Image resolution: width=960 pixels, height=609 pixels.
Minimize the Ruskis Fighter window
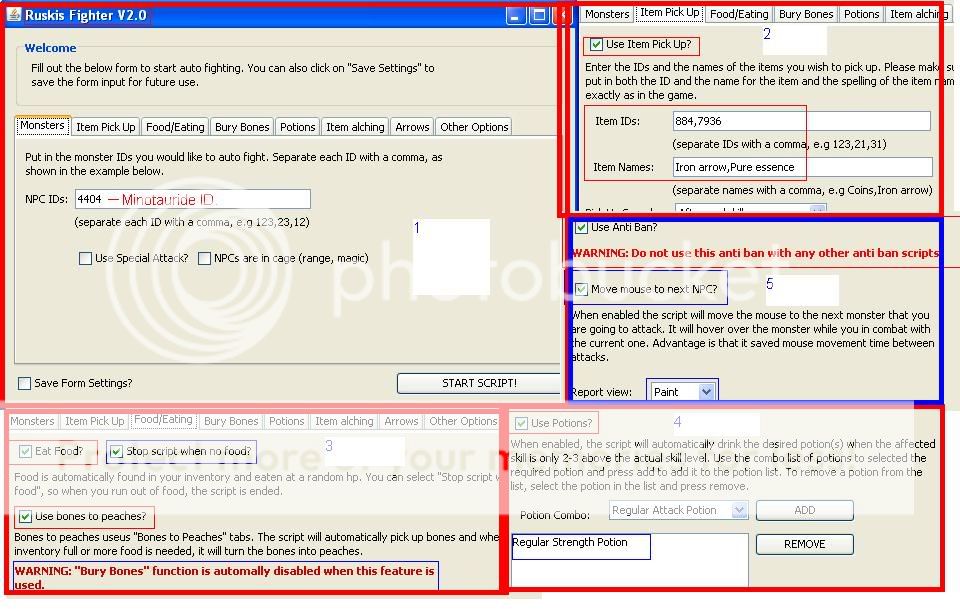[x=515, y=16]
